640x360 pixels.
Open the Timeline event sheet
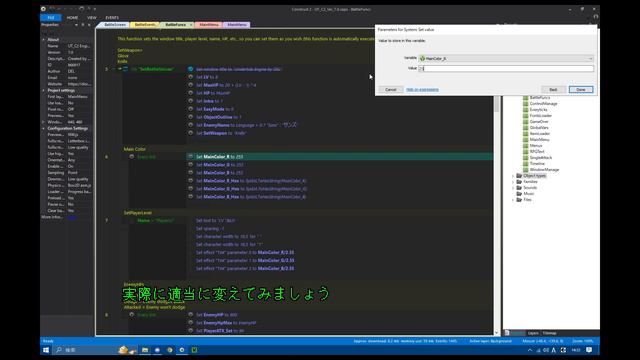coord(537,163)
